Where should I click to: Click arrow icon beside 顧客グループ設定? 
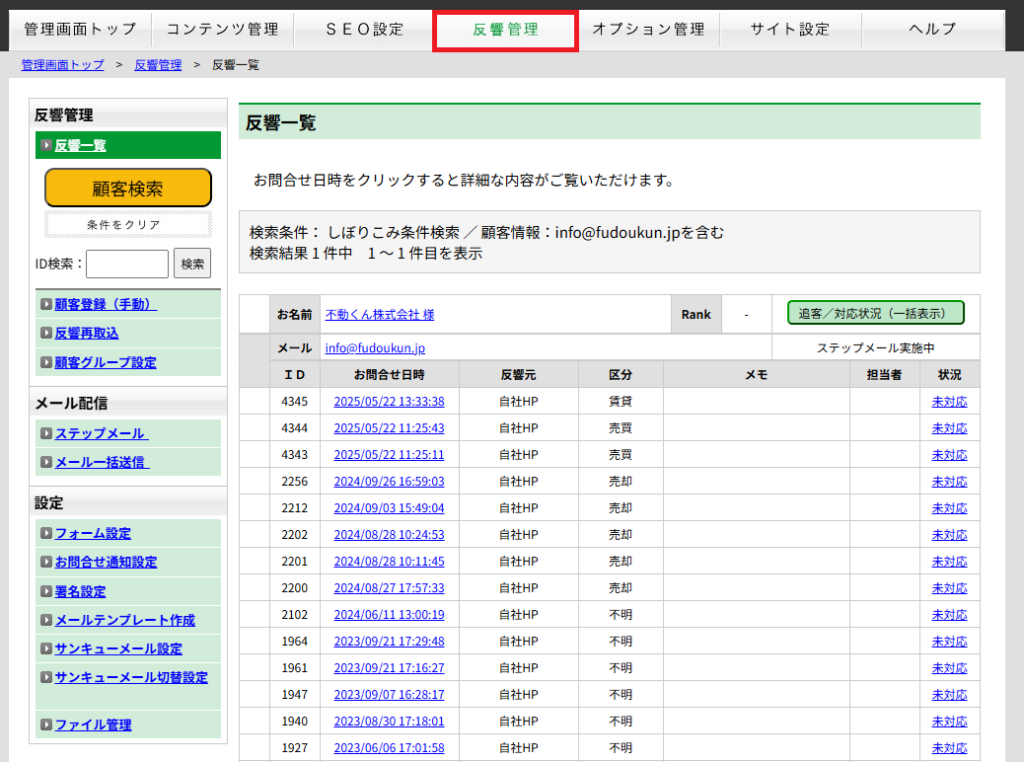pyautogui.click(x=46, y=363)
